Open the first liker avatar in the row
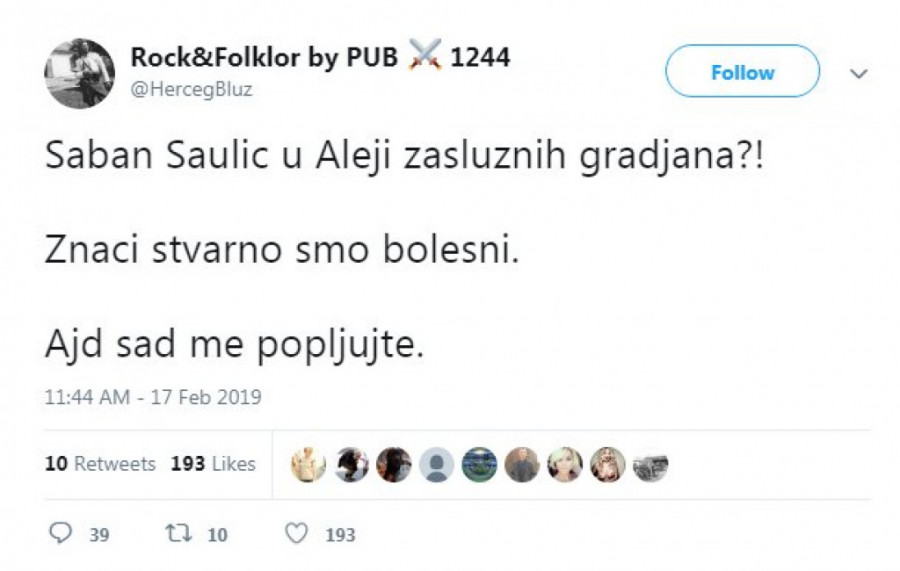This screenshot has width=900, height=571. pos(308,465)
